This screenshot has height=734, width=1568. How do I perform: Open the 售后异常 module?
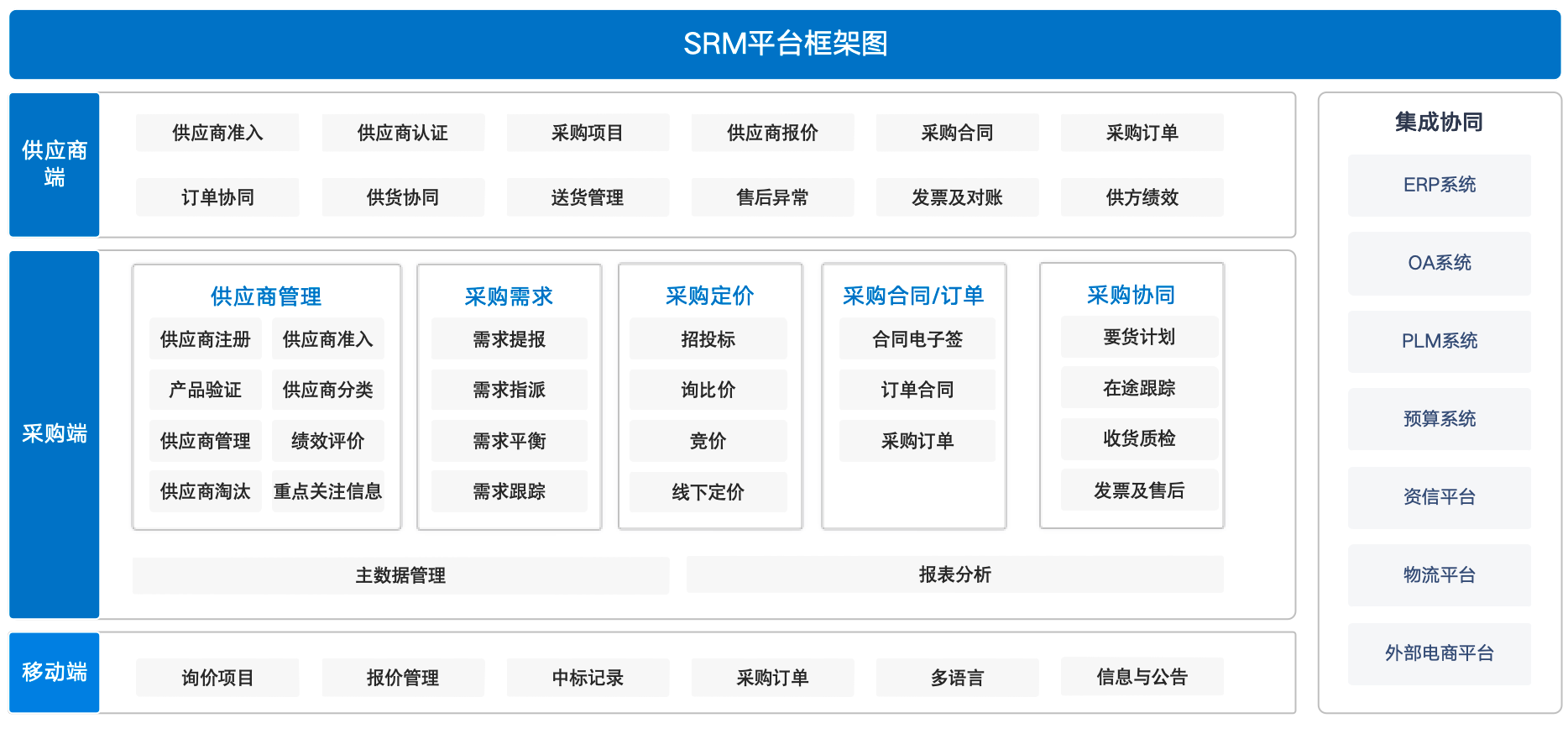(772, 197)
